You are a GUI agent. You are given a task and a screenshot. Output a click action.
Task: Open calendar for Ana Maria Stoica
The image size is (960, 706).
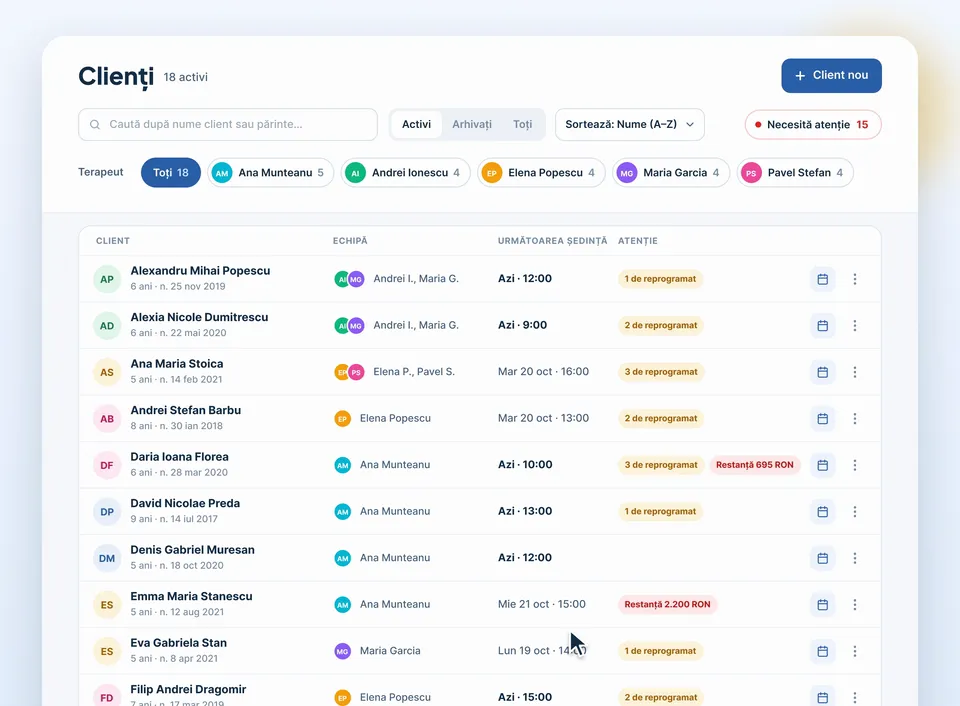click(x=822, y=372)
